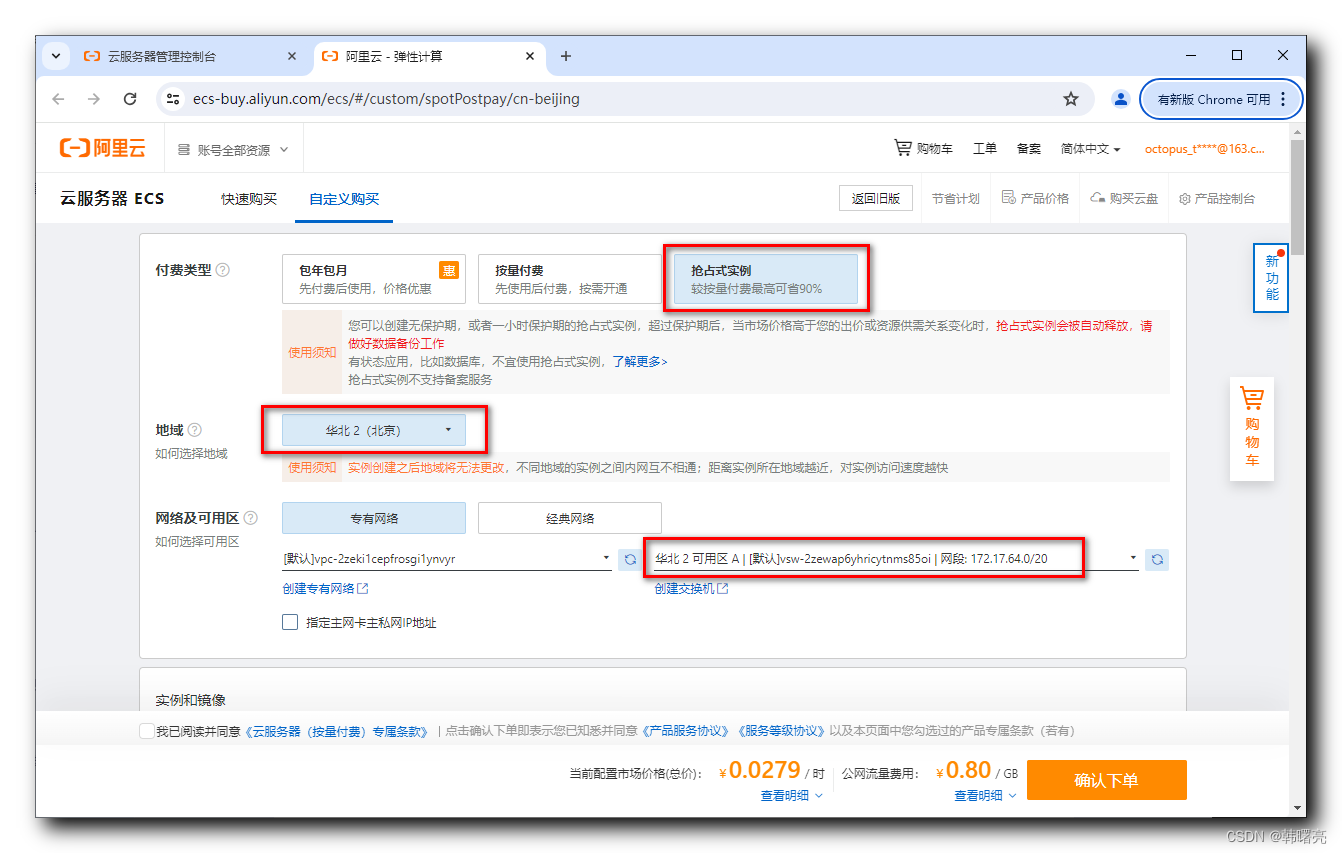Screen dimensions: 1342x853
Task: Refresh the VPC list with refresh icon
Action: click(x=630, y=559)
